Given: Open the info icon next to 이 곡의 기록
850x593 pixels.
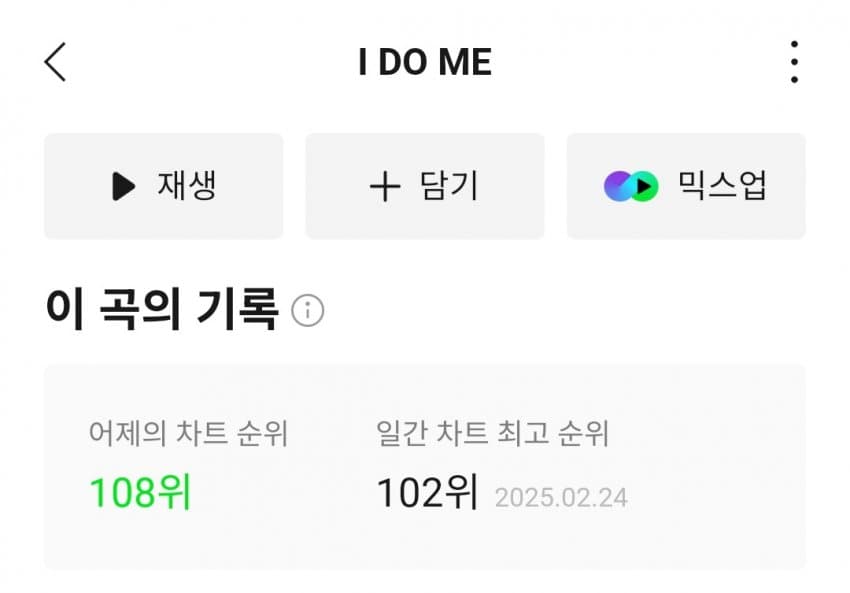Looking at the screenshot, I should coord(307,311).
